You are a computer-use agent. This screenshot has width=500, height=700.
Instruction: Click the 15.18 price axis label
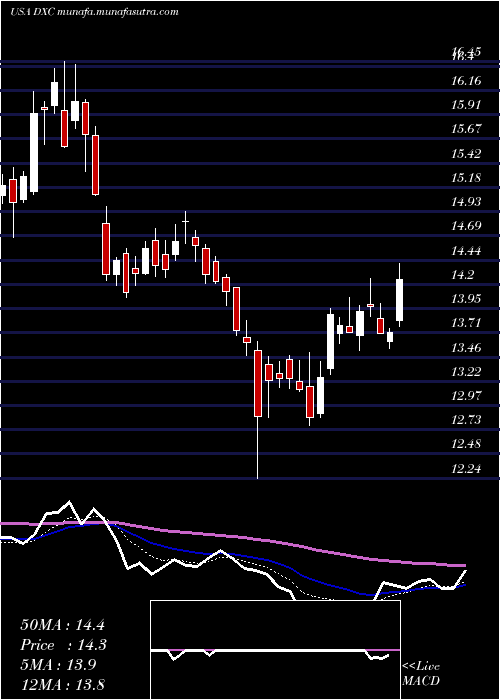pos(466,178)
